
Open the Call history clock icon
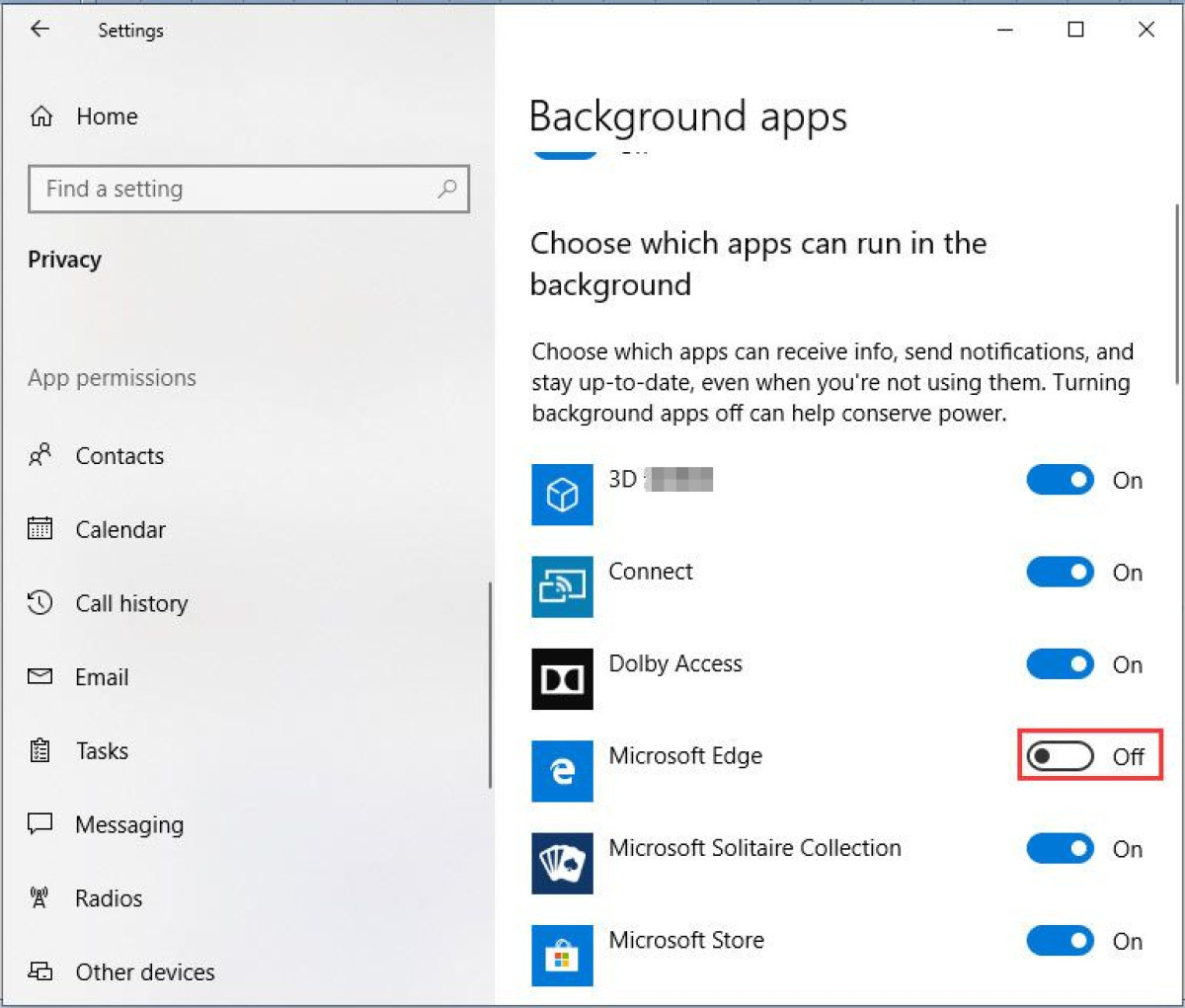tap(39, 602)
